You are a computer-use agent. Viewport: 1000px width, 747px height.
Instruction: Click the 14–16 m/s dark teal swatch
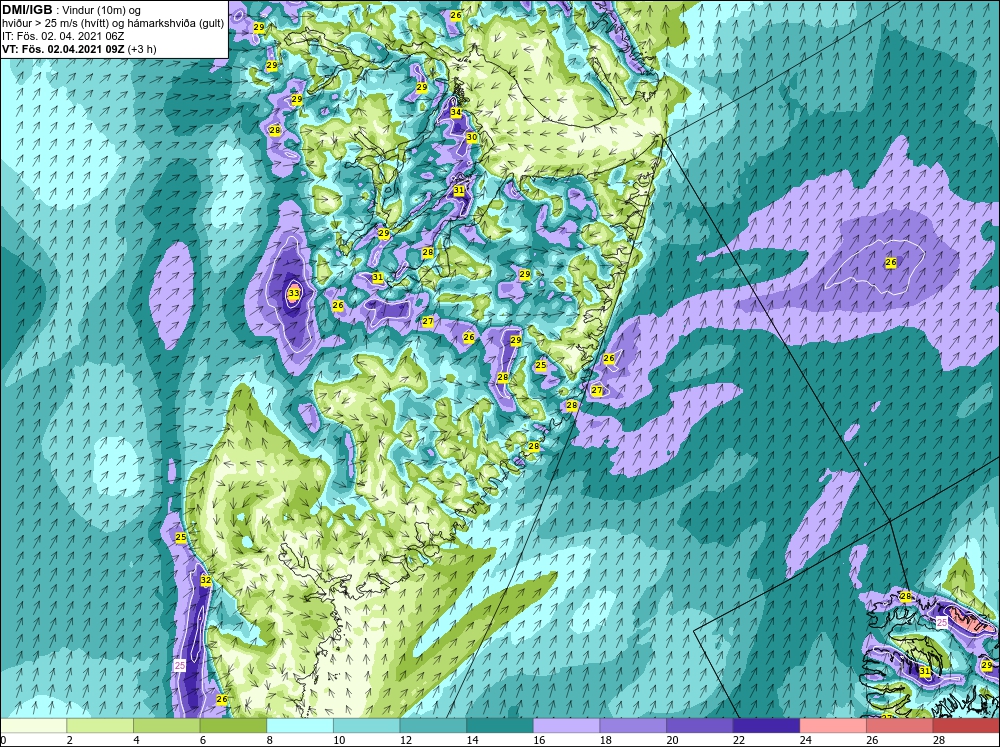(x=500, y=726)
